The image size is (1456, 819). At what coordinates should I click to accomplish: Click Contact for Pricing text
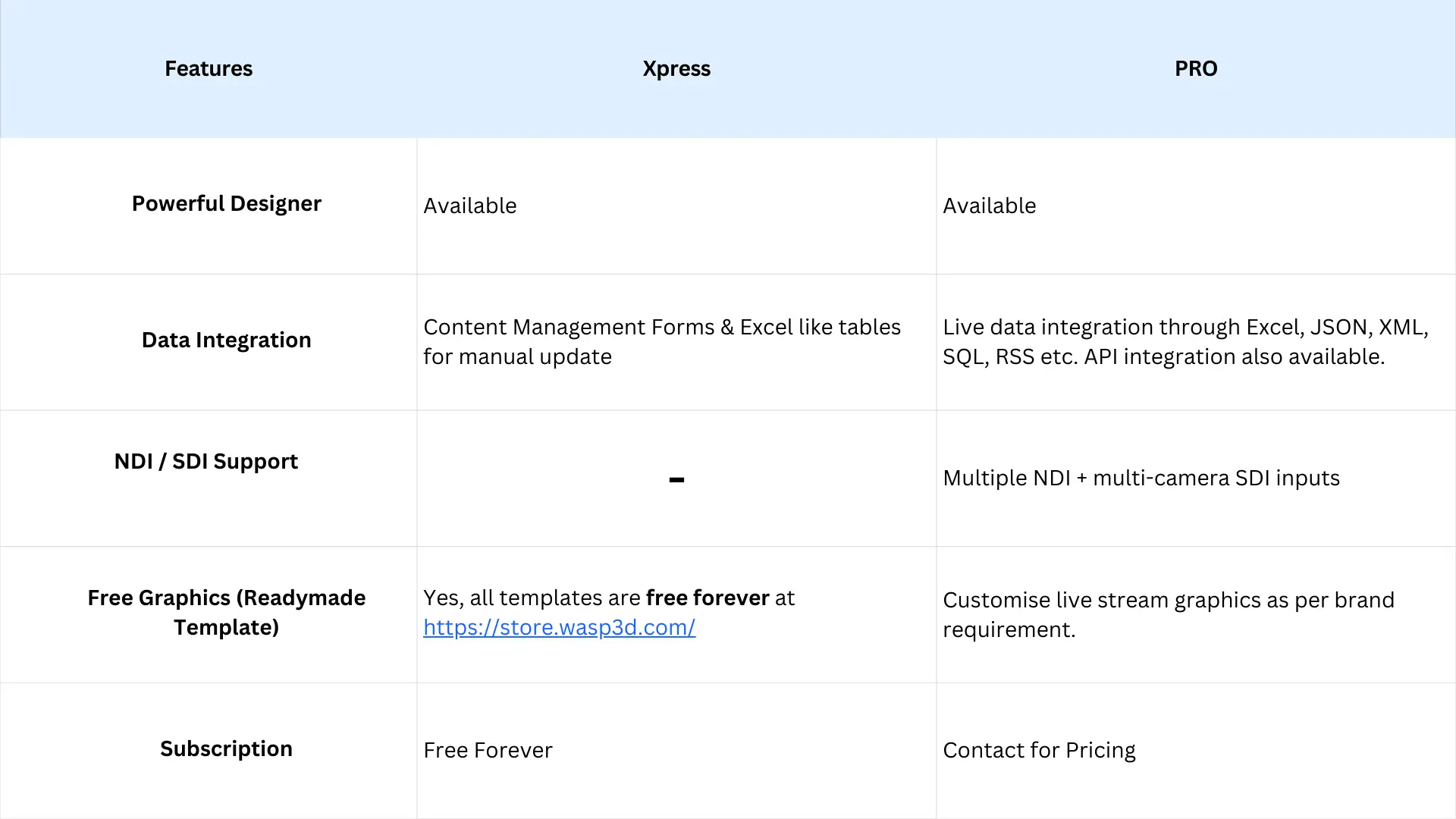click(x=1038, y=750)
